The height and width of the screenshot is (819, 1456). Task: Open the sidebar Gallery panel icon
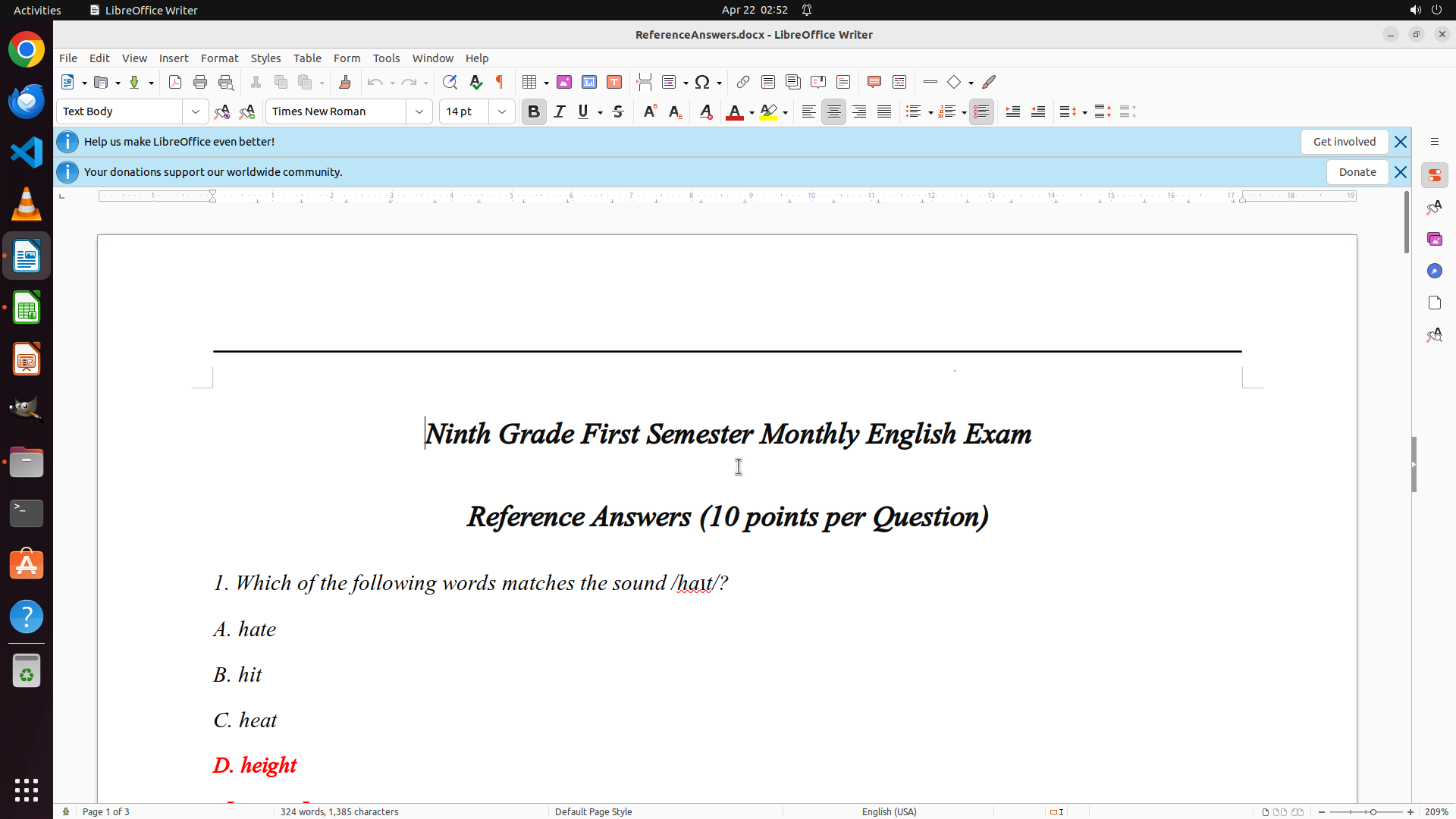[x=1434, y=239]
